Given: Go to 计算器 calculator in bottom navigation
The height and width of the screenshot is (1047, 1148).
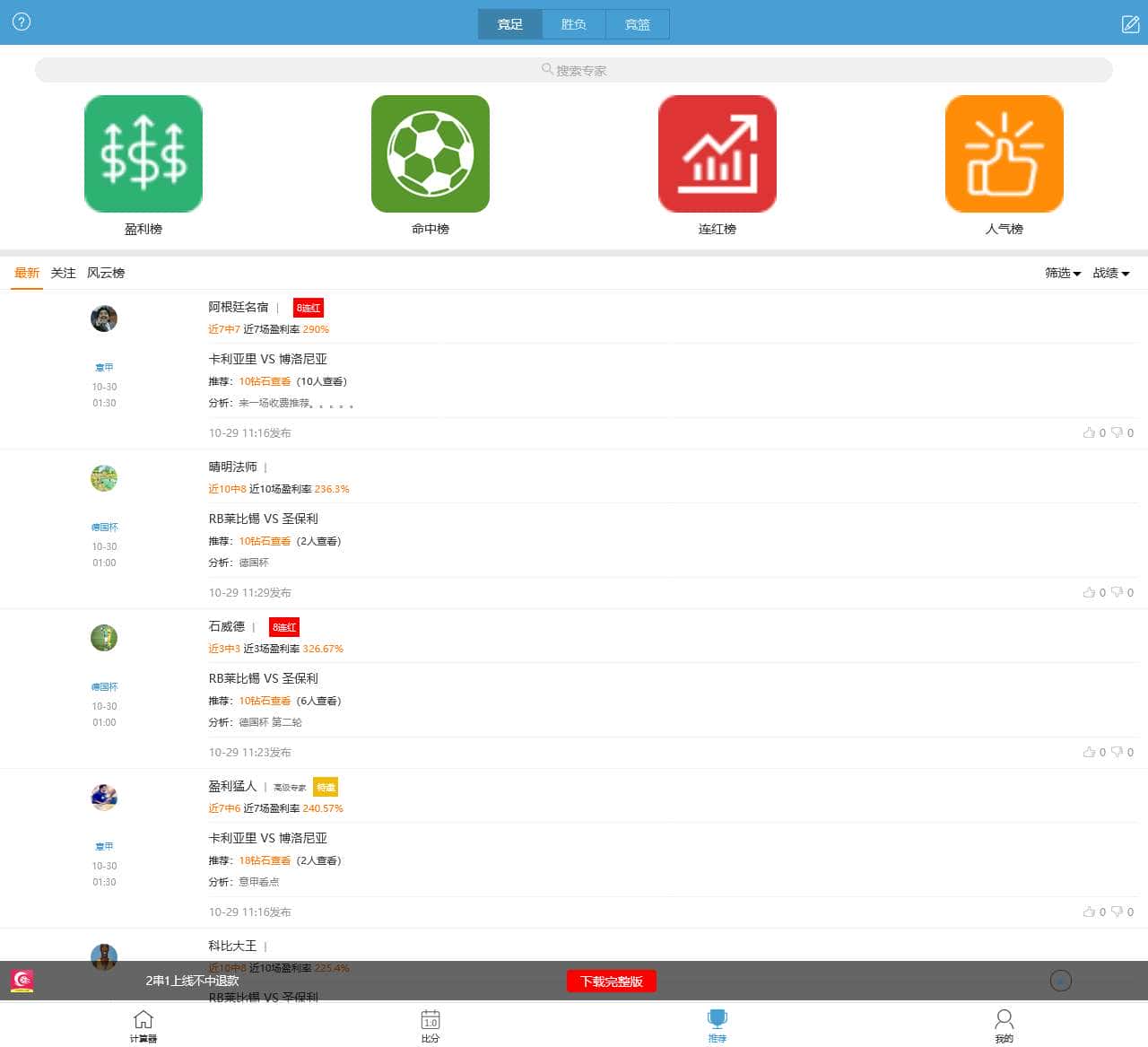Looking at the screenshot, I should click(x=143, y=1025).
